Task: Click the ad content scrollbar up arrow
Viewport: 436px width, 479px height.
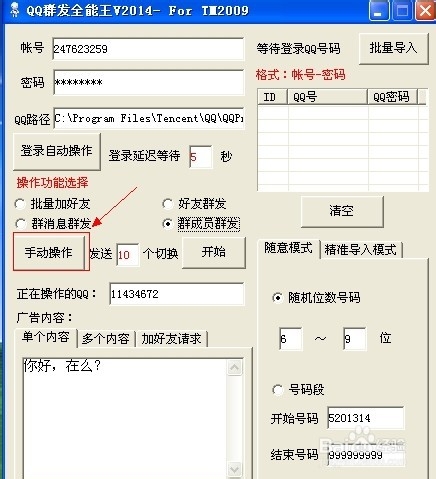Action: coord(235,367)
